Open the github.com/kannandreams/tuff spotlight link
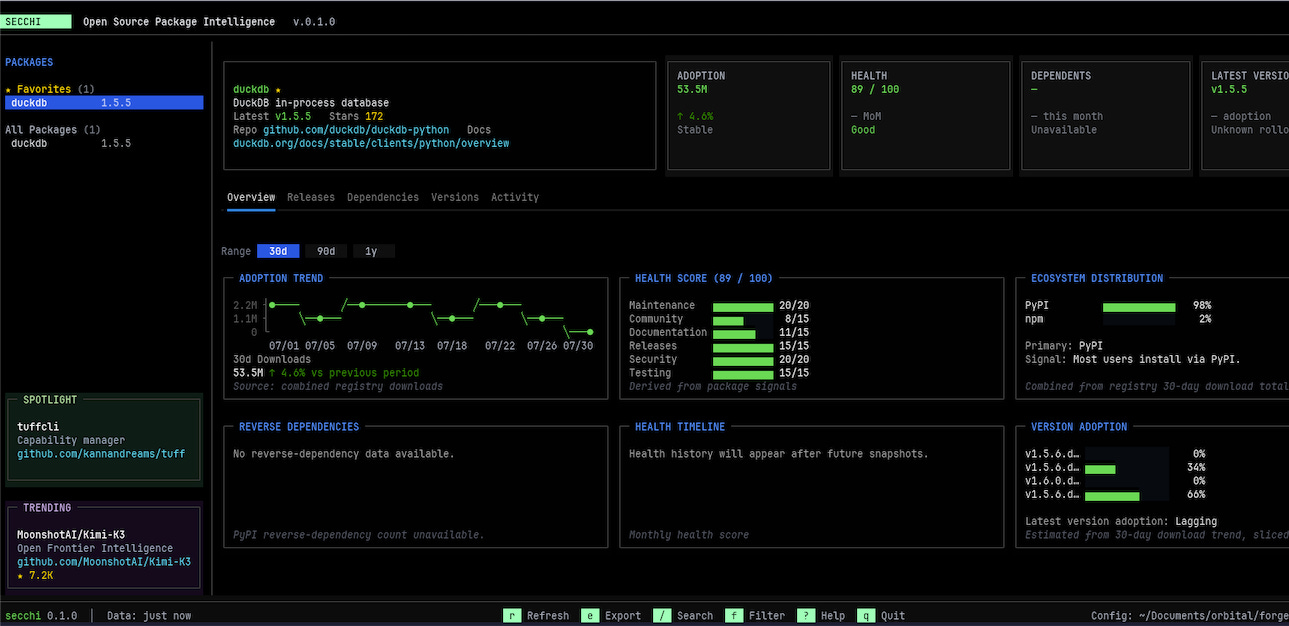The width and height of the screenshot is (1289, 626). (101, 454)
